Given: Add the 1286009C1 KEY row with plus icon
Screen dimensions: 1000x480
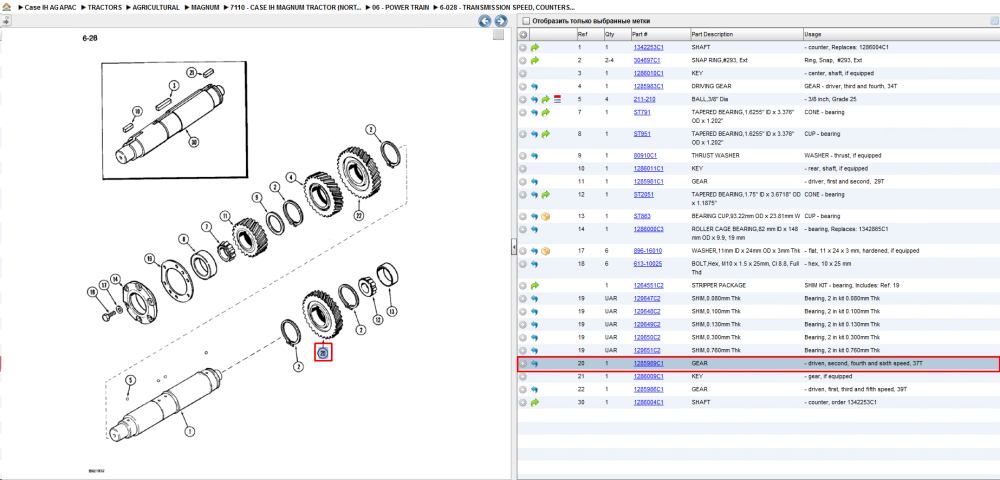Looking at the screenshot, I should click(523, 376).
